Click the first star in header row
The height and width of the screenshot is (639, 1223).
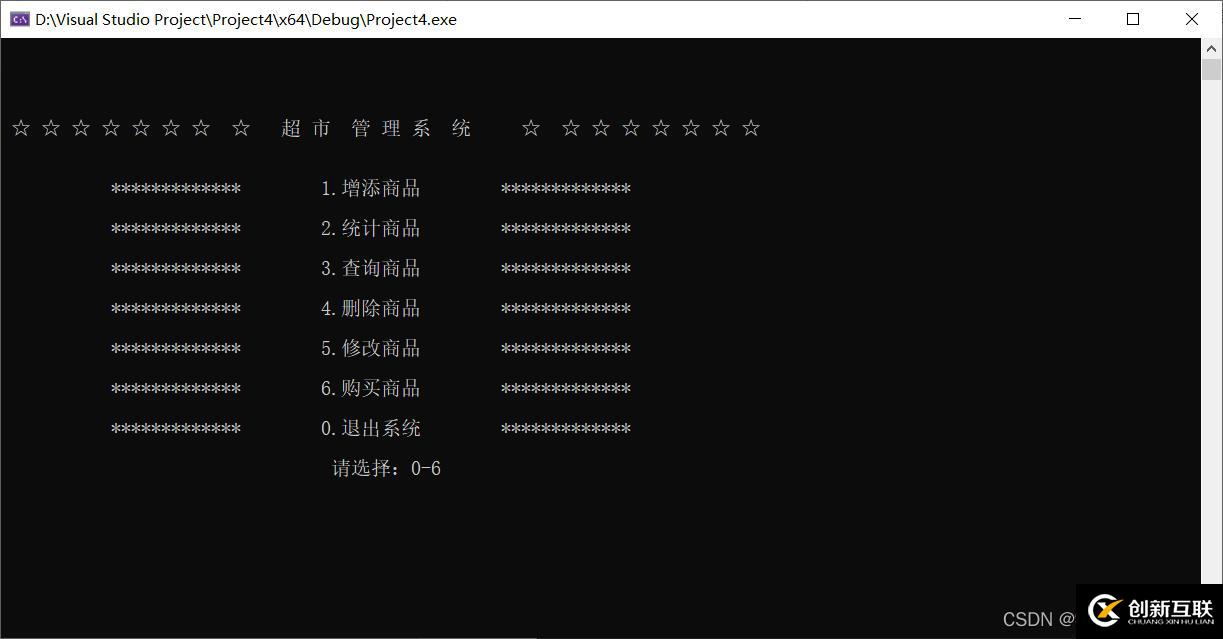pos(21,128)
